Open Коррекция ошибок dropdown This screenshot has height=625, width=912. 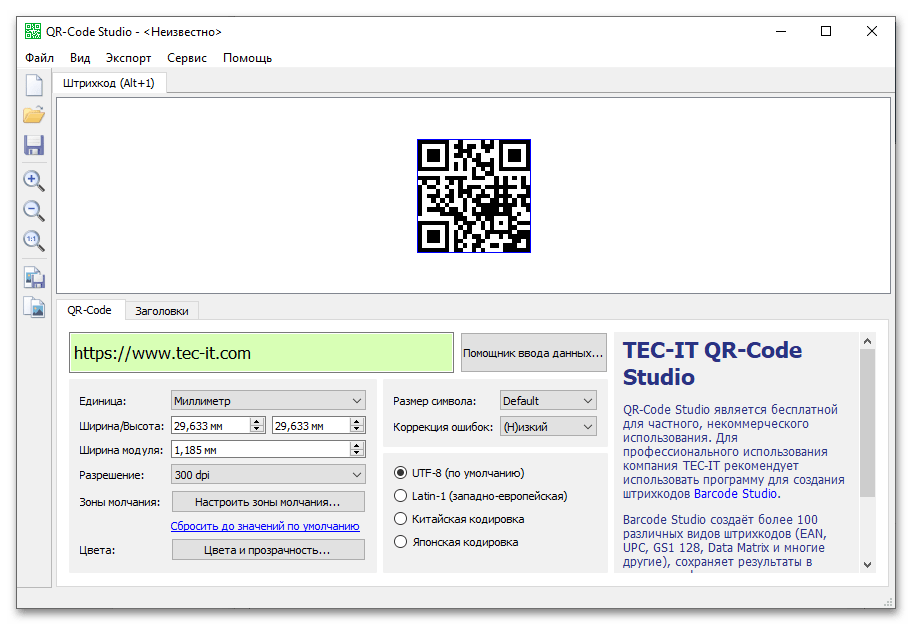[x=548, y=427]
